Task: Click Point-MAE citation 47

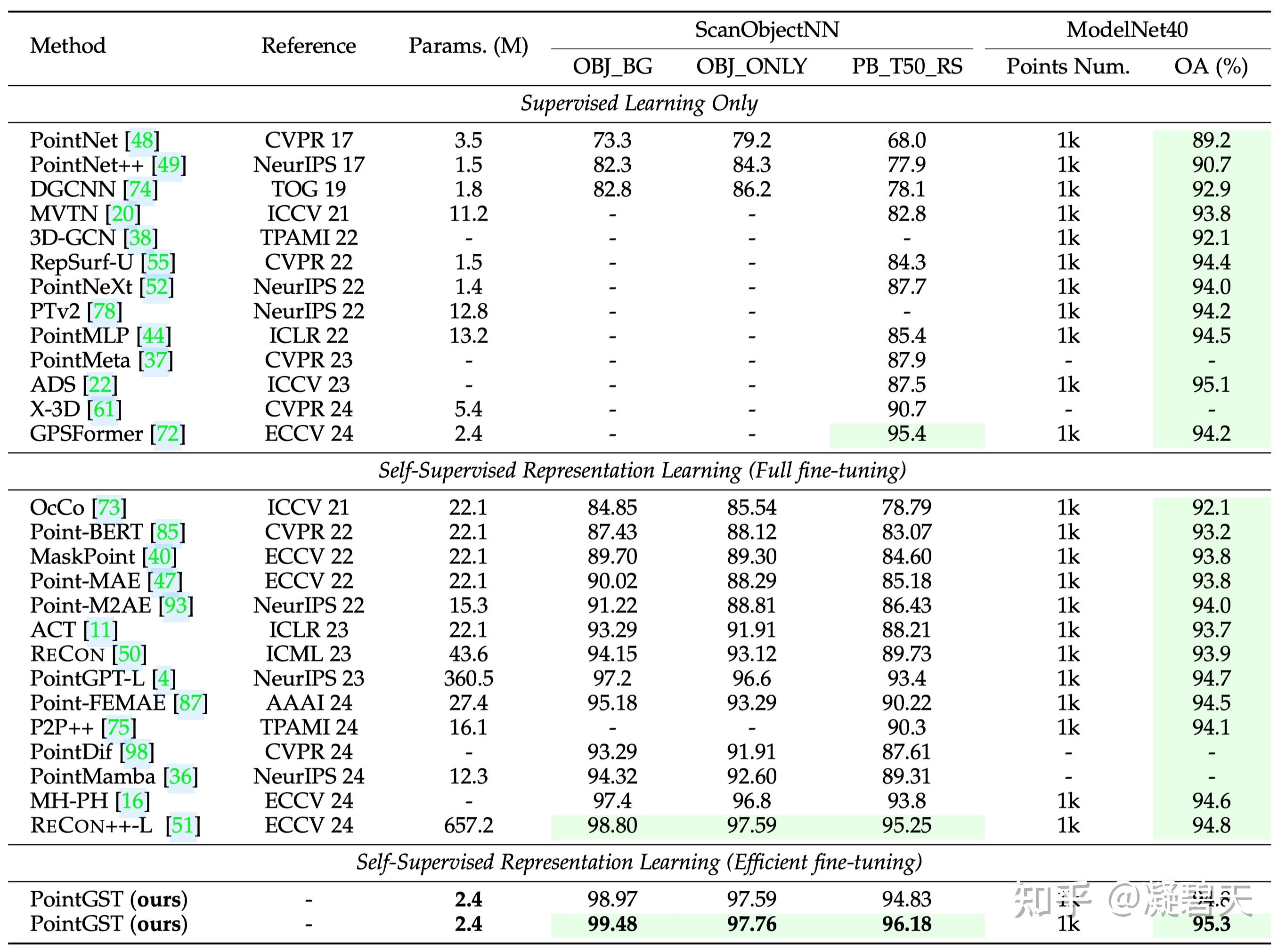Action: click(165, 581)
